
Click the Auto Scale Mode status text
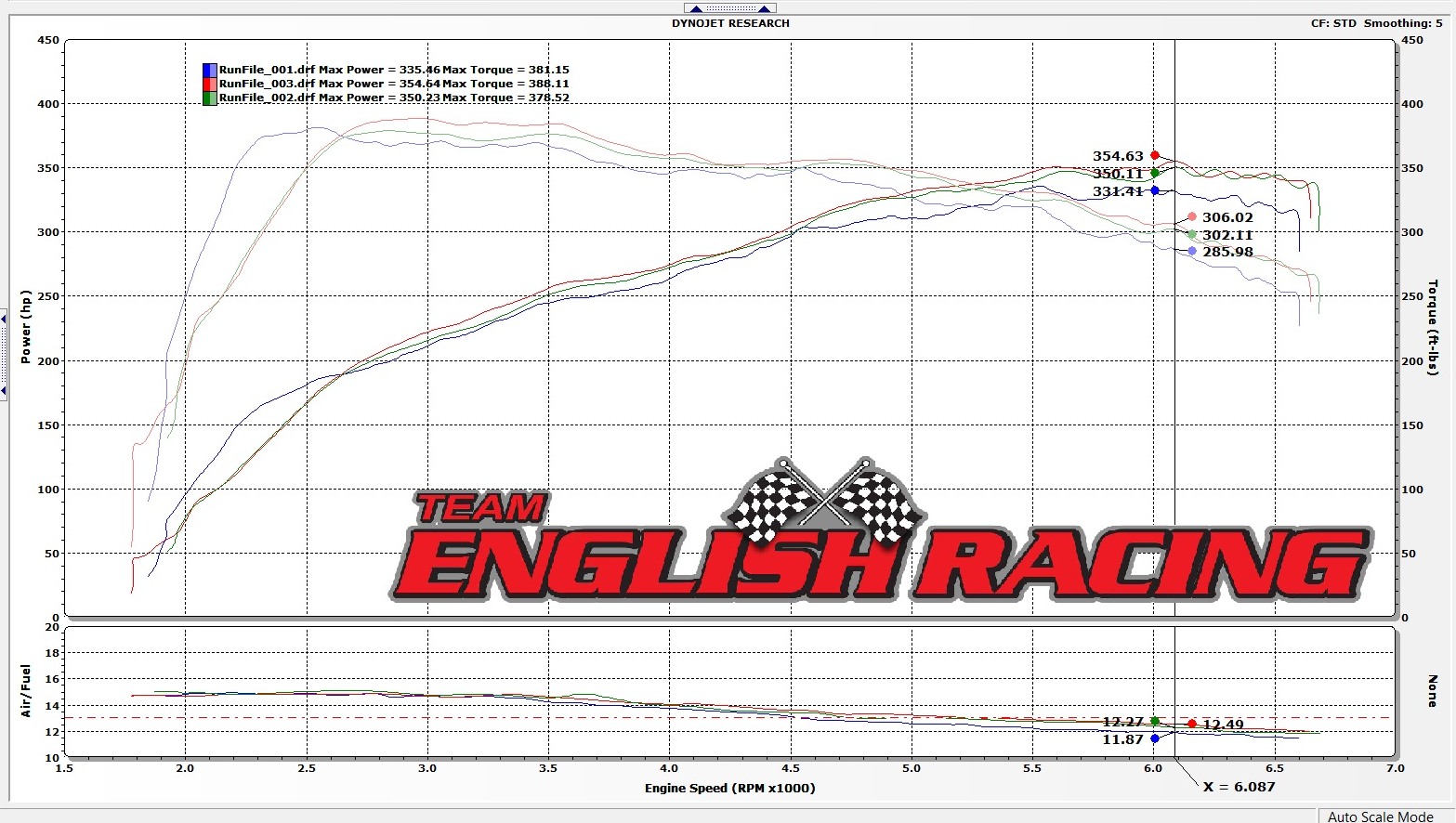1380,816
